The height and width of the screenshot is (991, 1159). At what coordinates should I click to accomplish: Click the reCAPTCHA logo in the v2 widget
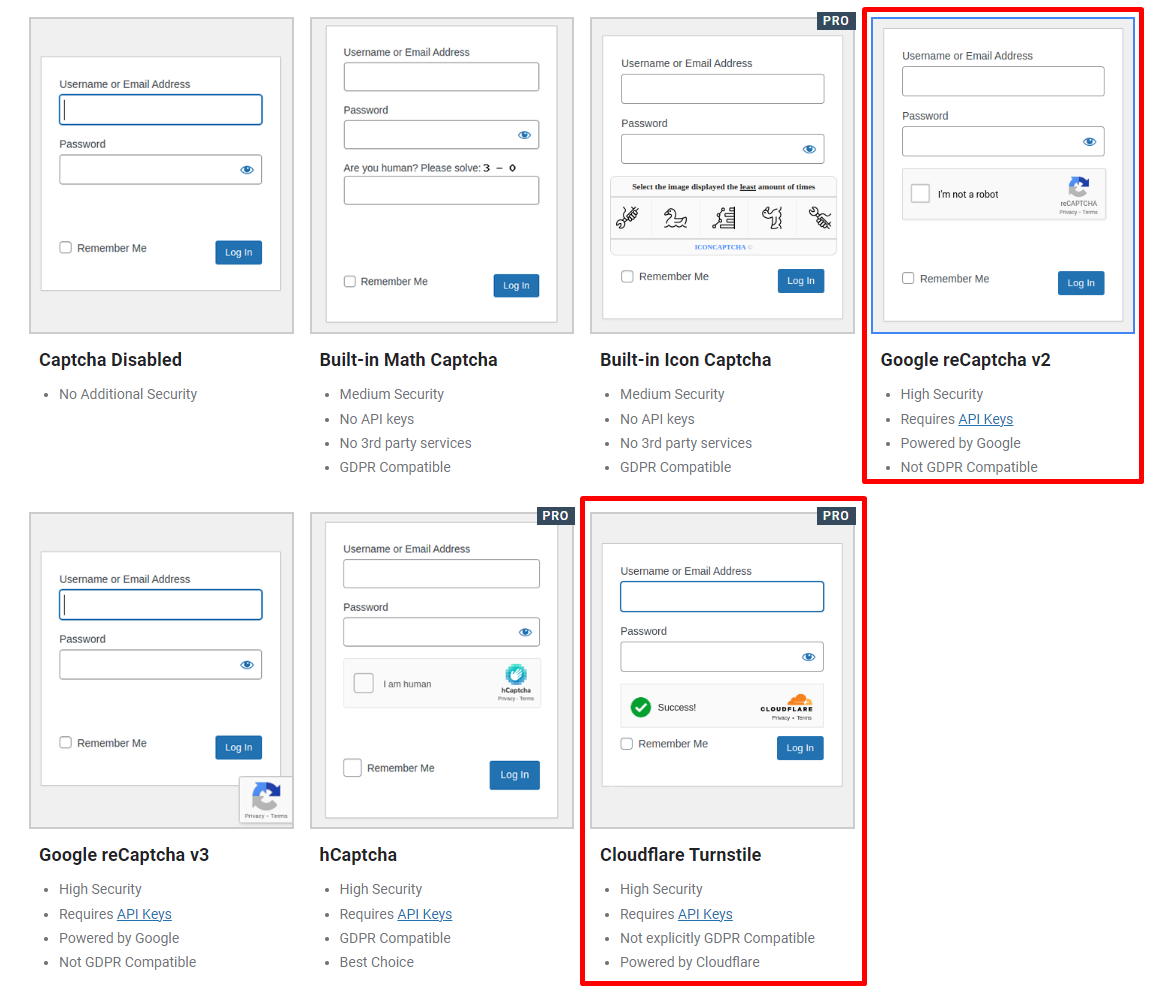click(x=1078, y=187)
